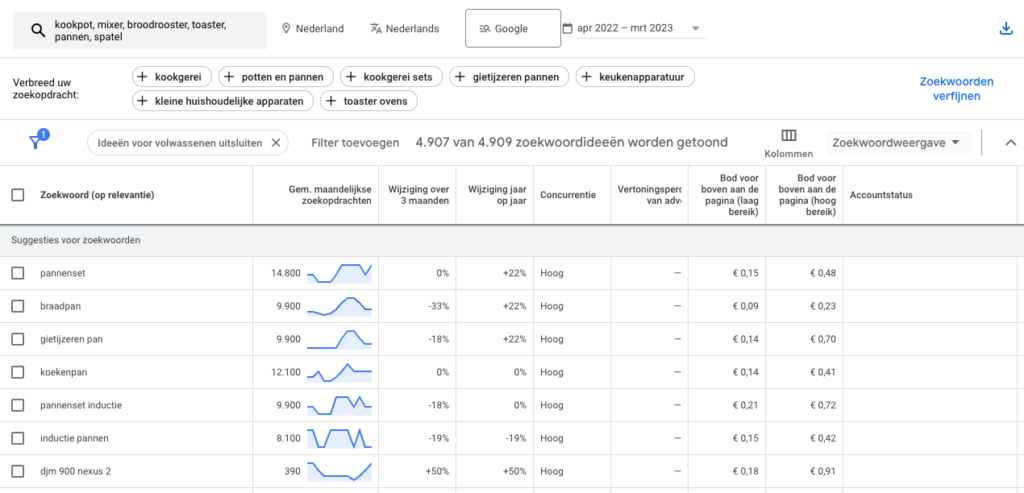Click the filter funnel icon
The height and width of the screenshot is (493, 1024).
click(x=37, y=142)
